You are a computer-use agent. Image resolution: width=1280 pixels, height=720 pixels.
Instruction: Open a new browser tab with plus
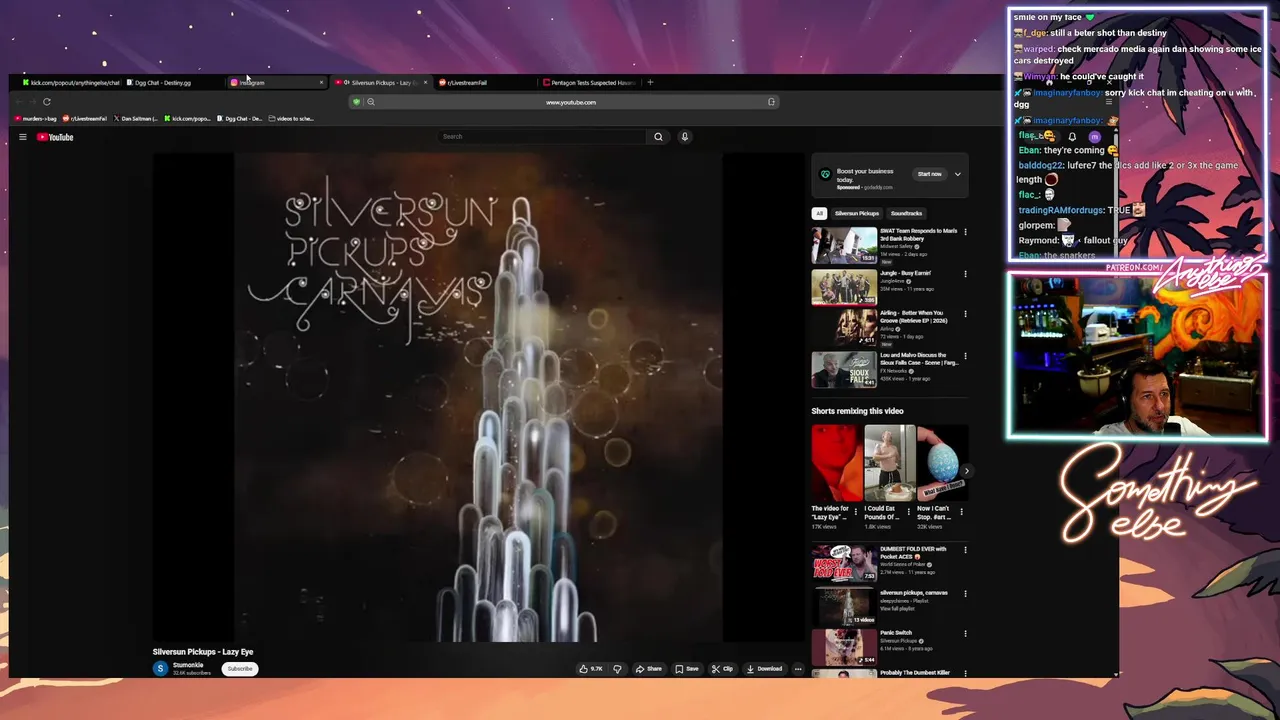tap(650, 82)
